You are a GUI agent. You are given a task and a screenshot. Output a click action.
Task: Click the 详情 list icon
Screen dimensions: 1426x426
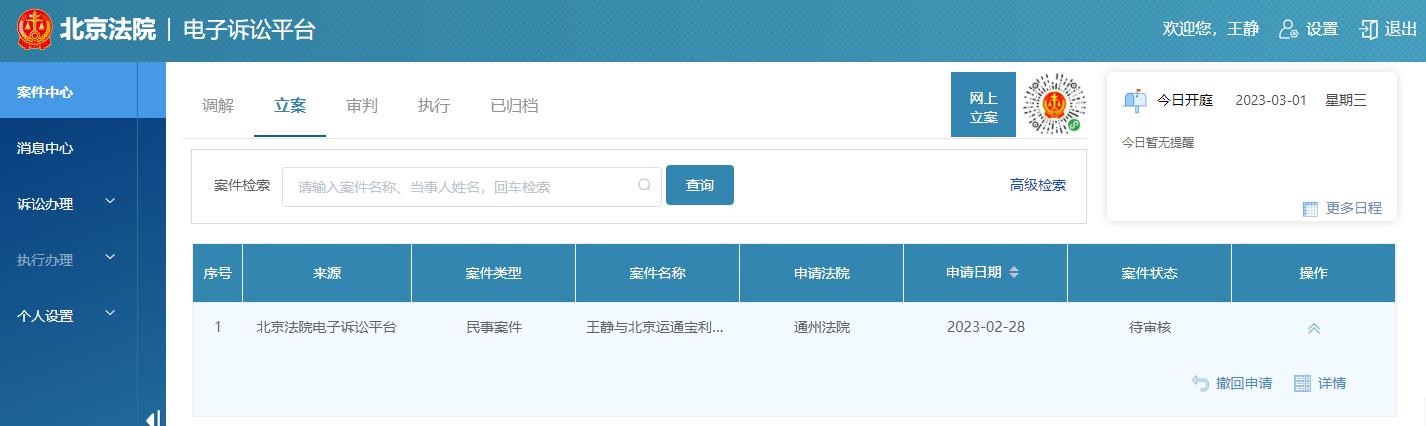tap(1302, 383)
